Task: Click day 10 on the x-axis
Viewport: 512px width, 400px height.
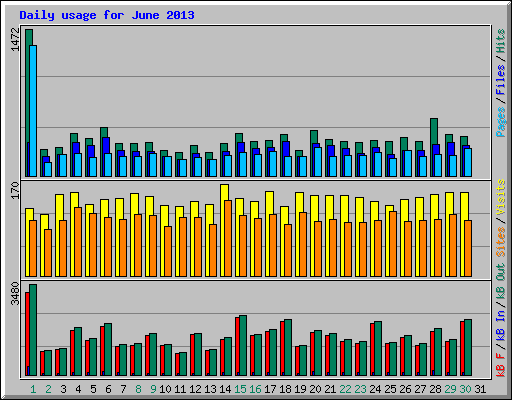Action: click(165, 389)
